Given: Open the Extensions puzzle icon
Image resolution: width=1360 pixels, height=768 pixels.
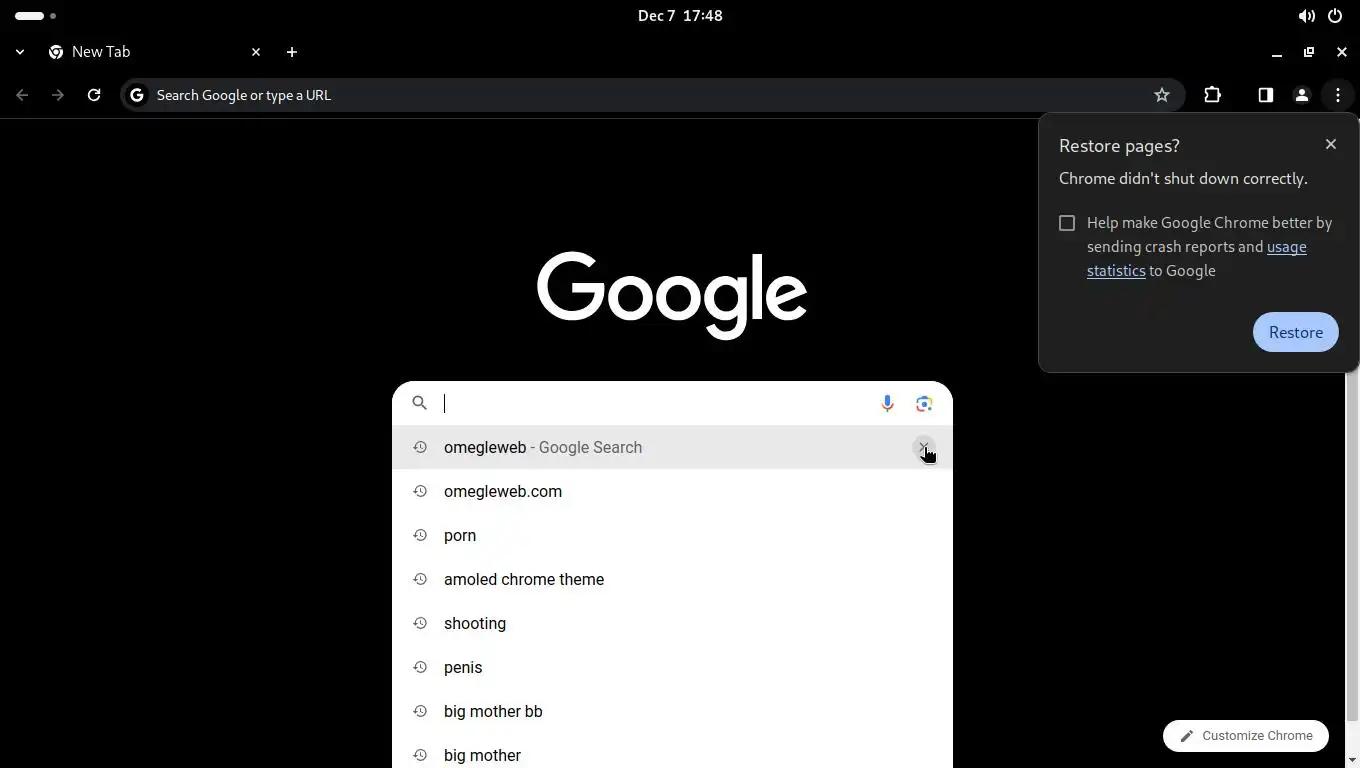Looking at the screenshot, I should point(1212,95).
